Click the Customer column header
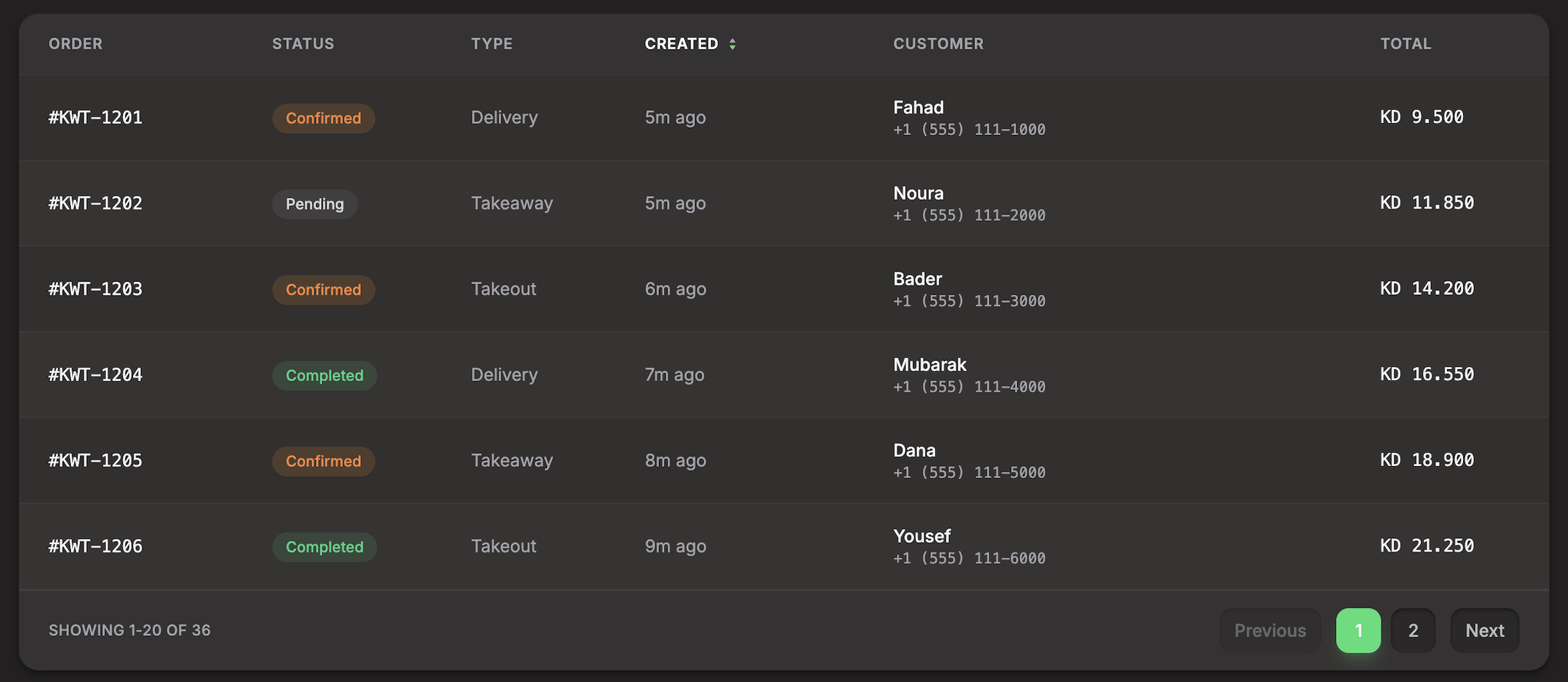This screenshot has height=682, width=1568. click(938, 44)
